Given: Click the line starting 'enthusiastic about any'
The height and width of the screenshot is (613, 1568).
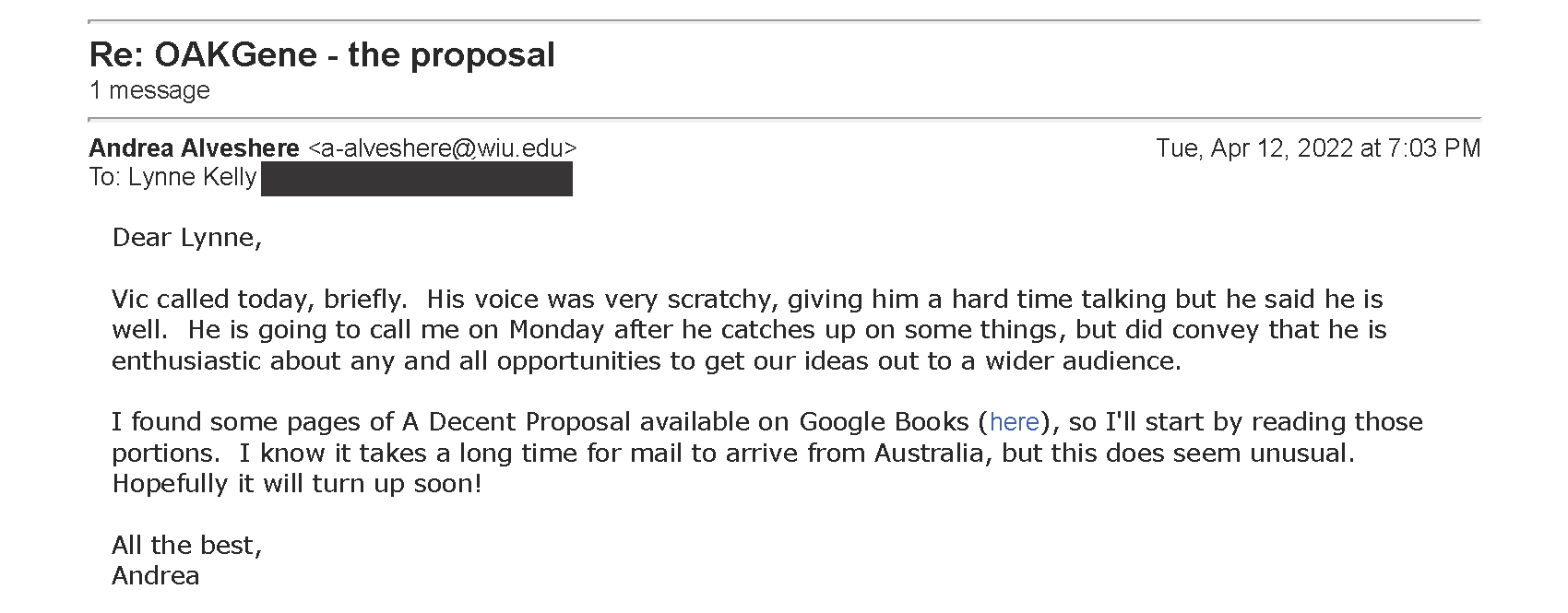Looking at the screenshot, I should tap(647, 361).
